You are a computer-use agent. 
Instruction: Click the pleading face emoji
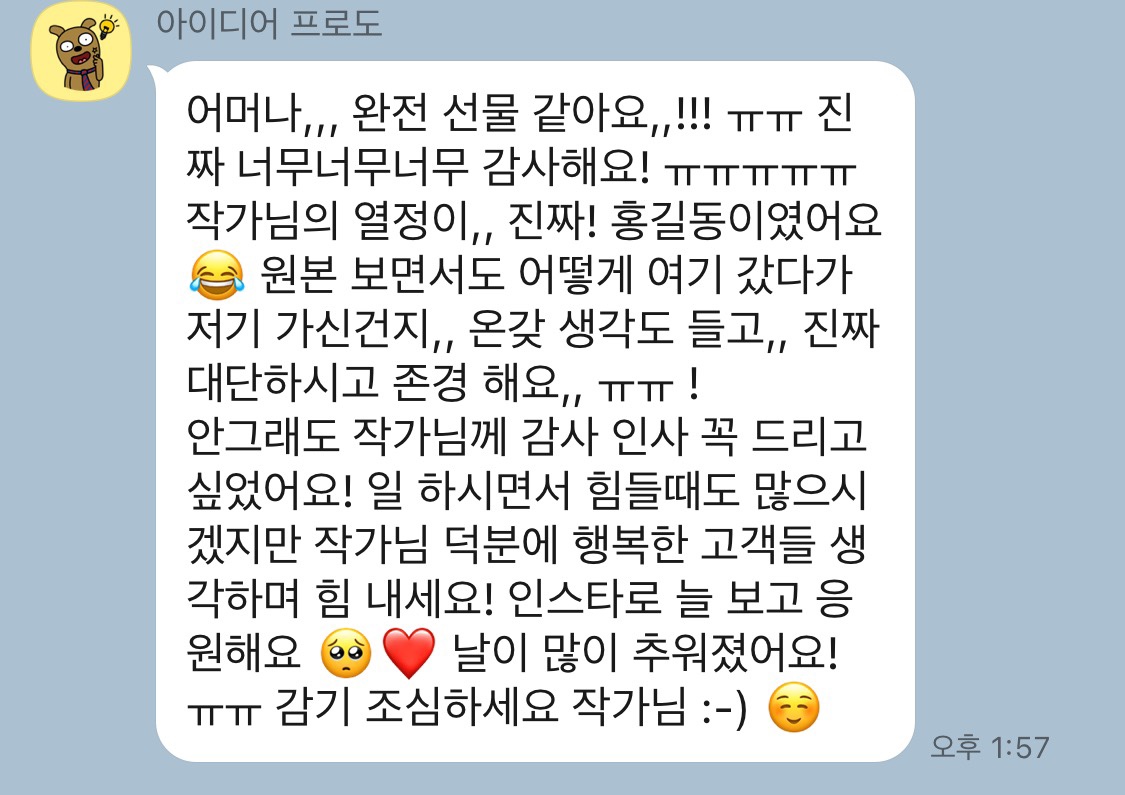click(347, 654)
